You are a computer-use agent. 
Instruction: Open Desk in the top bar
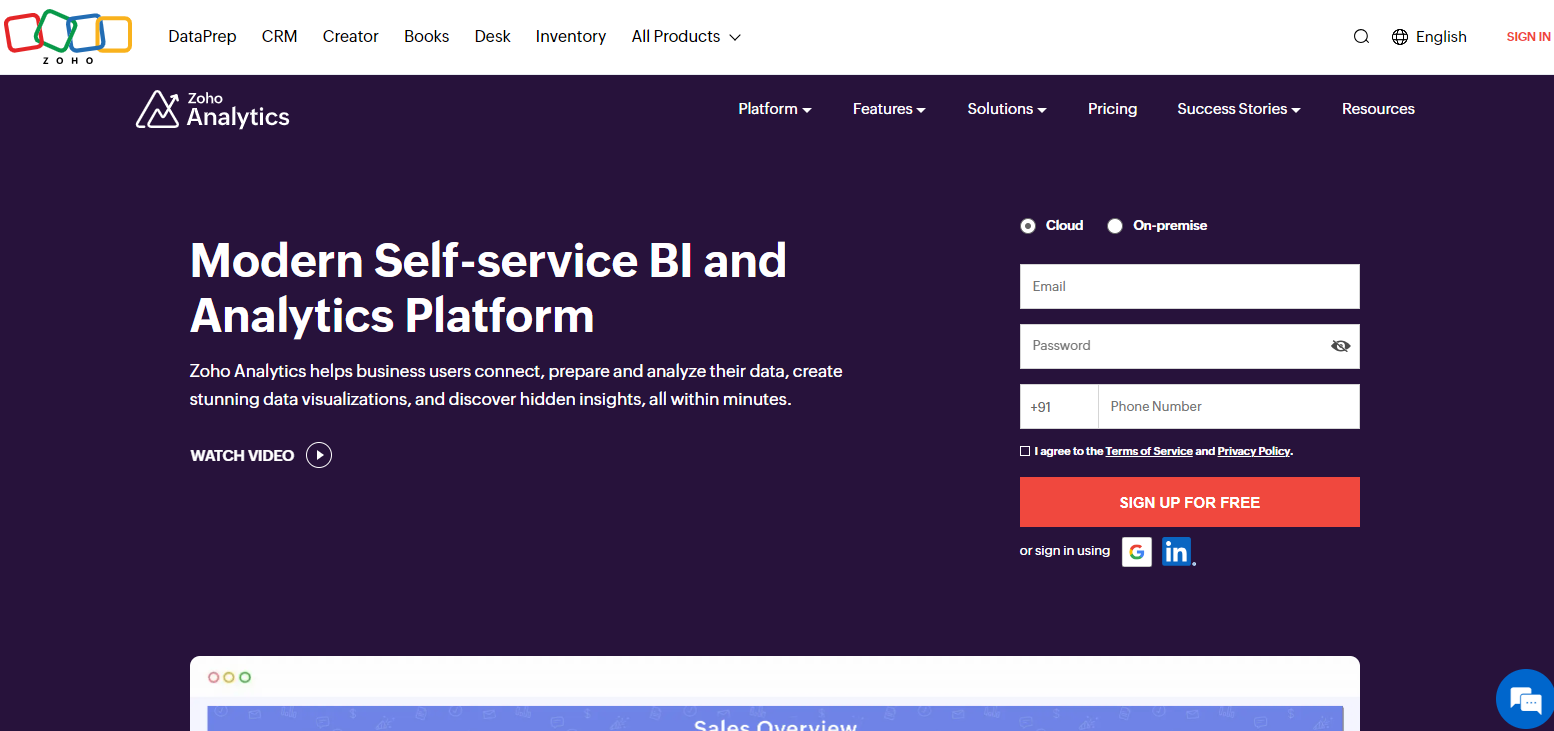point(493,37)
